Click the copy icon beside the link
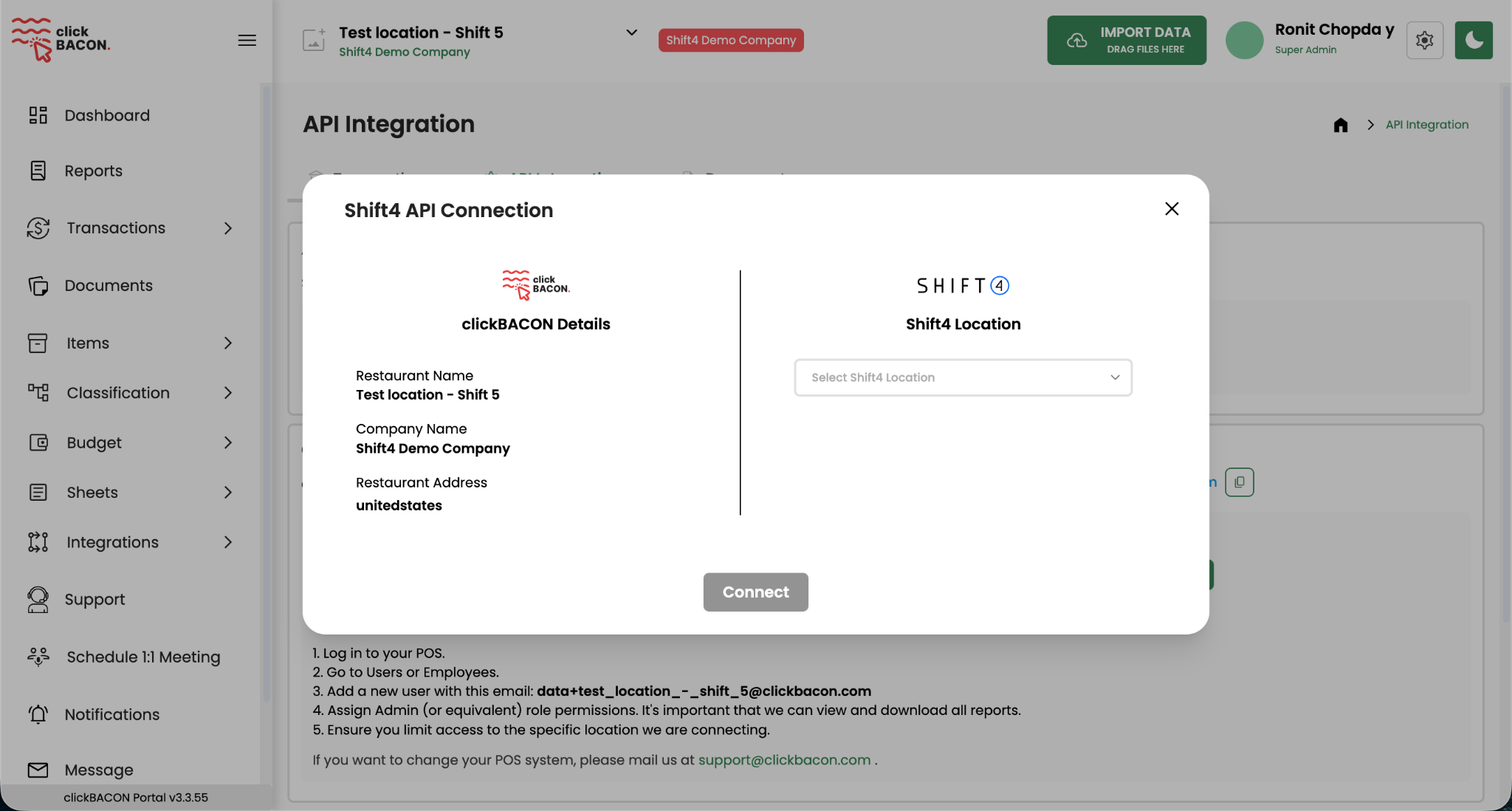The image size is (1512, 811). click(1240, 482)
